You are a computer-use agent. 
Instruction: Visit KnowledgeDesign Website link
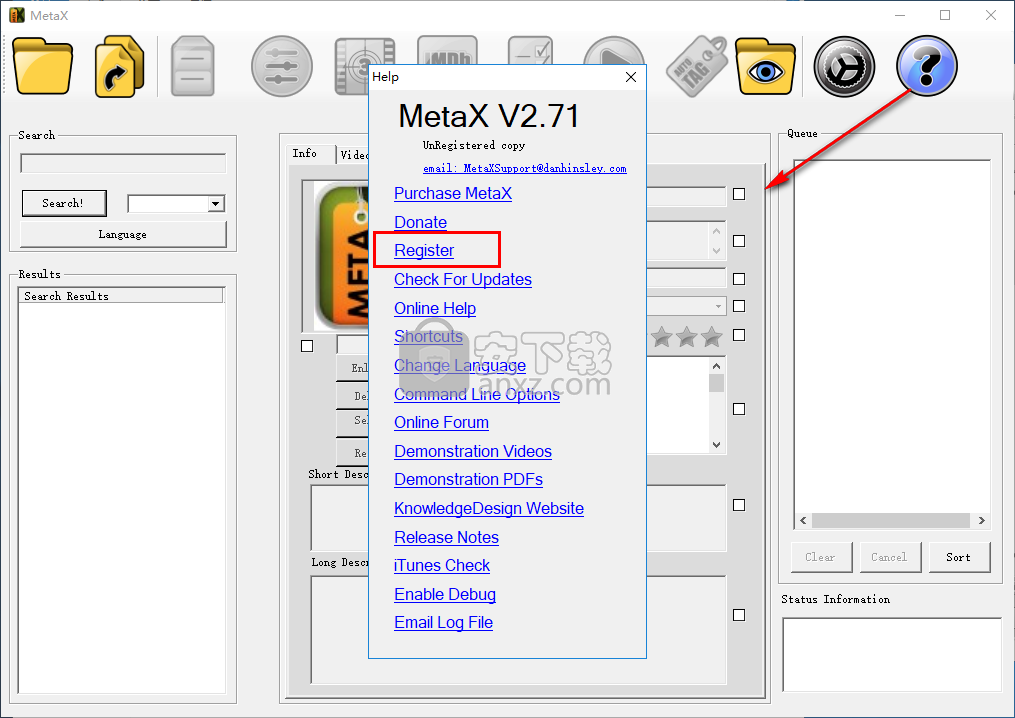click(x=489, y=509)
